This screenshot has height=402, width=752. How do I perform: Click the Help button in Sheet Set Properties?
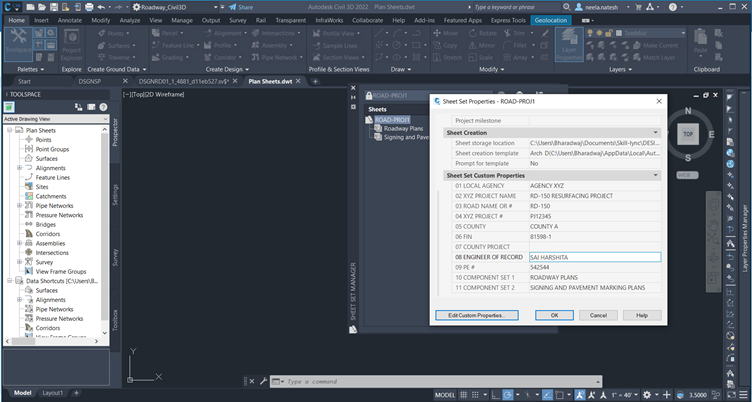point(642,315)
